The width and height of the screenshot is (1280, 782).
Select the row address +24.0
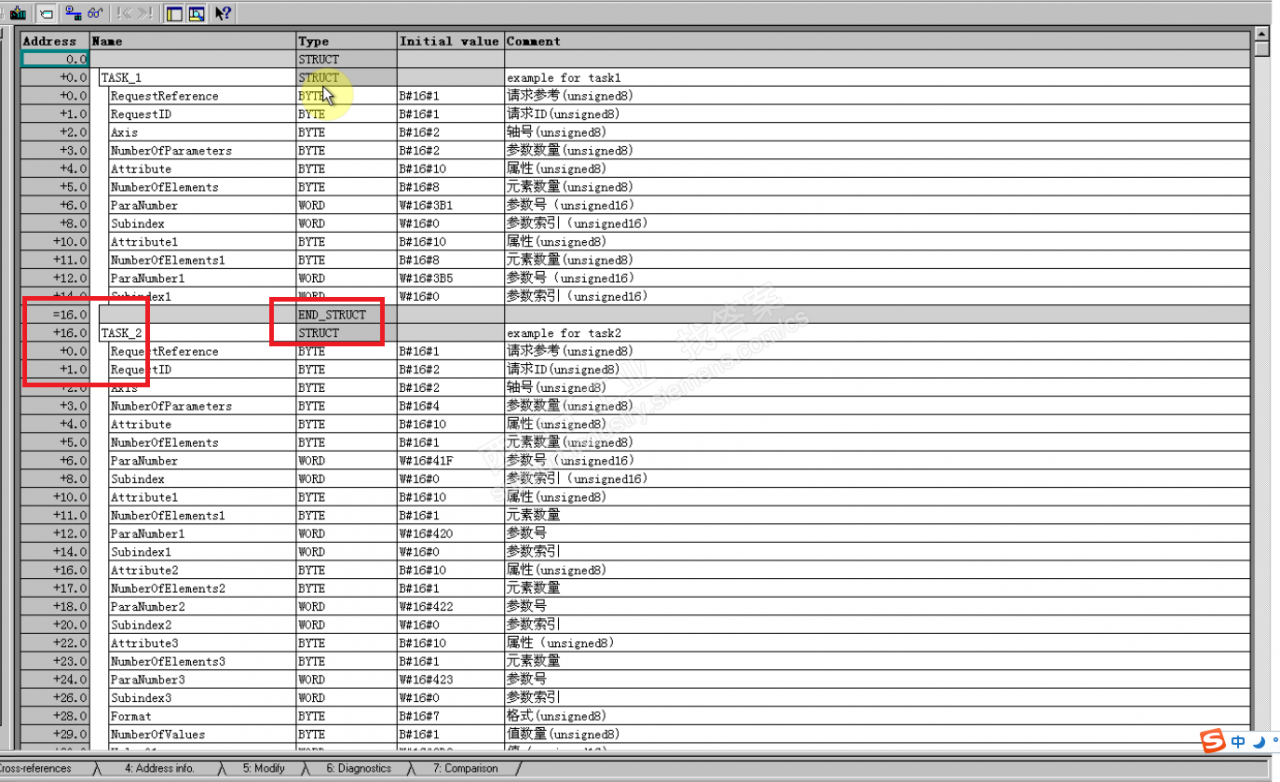tap(55, 680)
